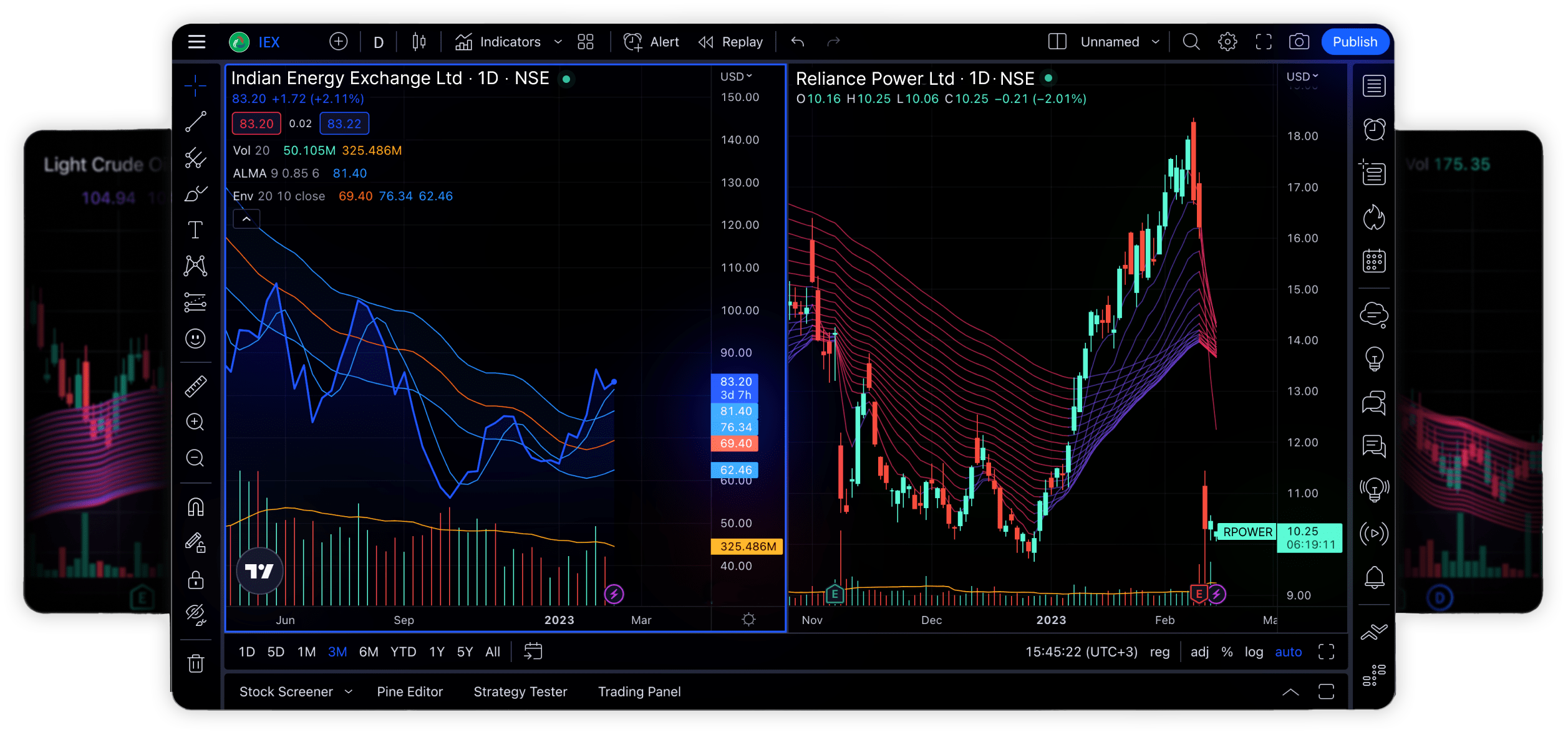Open the Pine Editor tab
Viewport: 1568px width, 735px height.
click(x=410, y=692)
